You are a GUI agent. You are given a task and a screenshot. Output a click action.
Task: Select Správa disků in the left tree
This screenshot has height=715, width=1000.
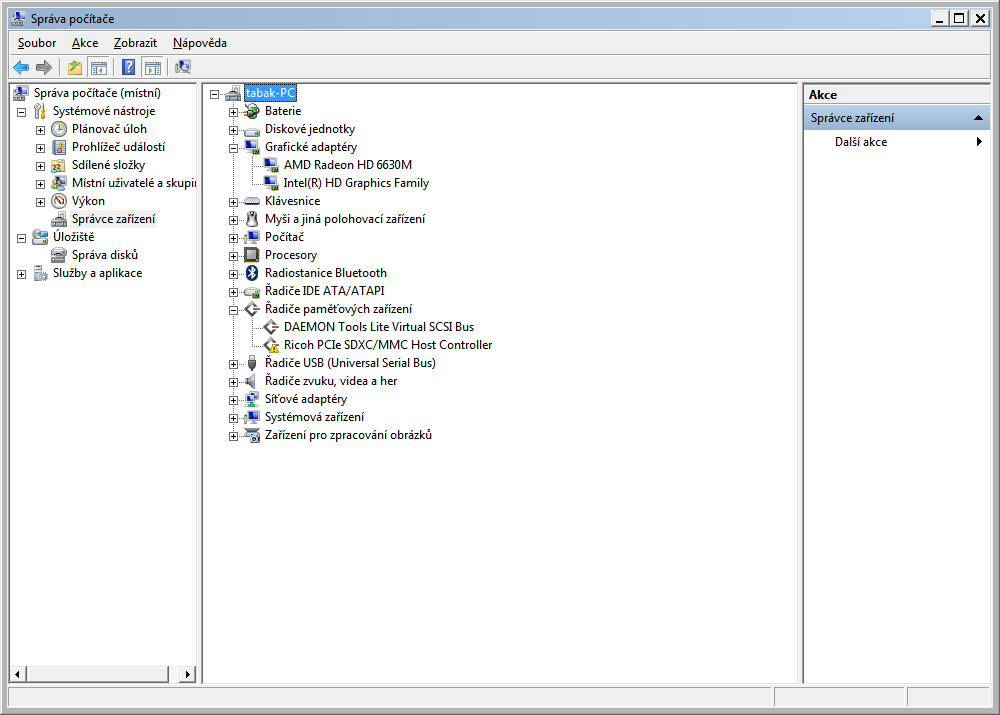pyautogui.click(x=104, y=255)
